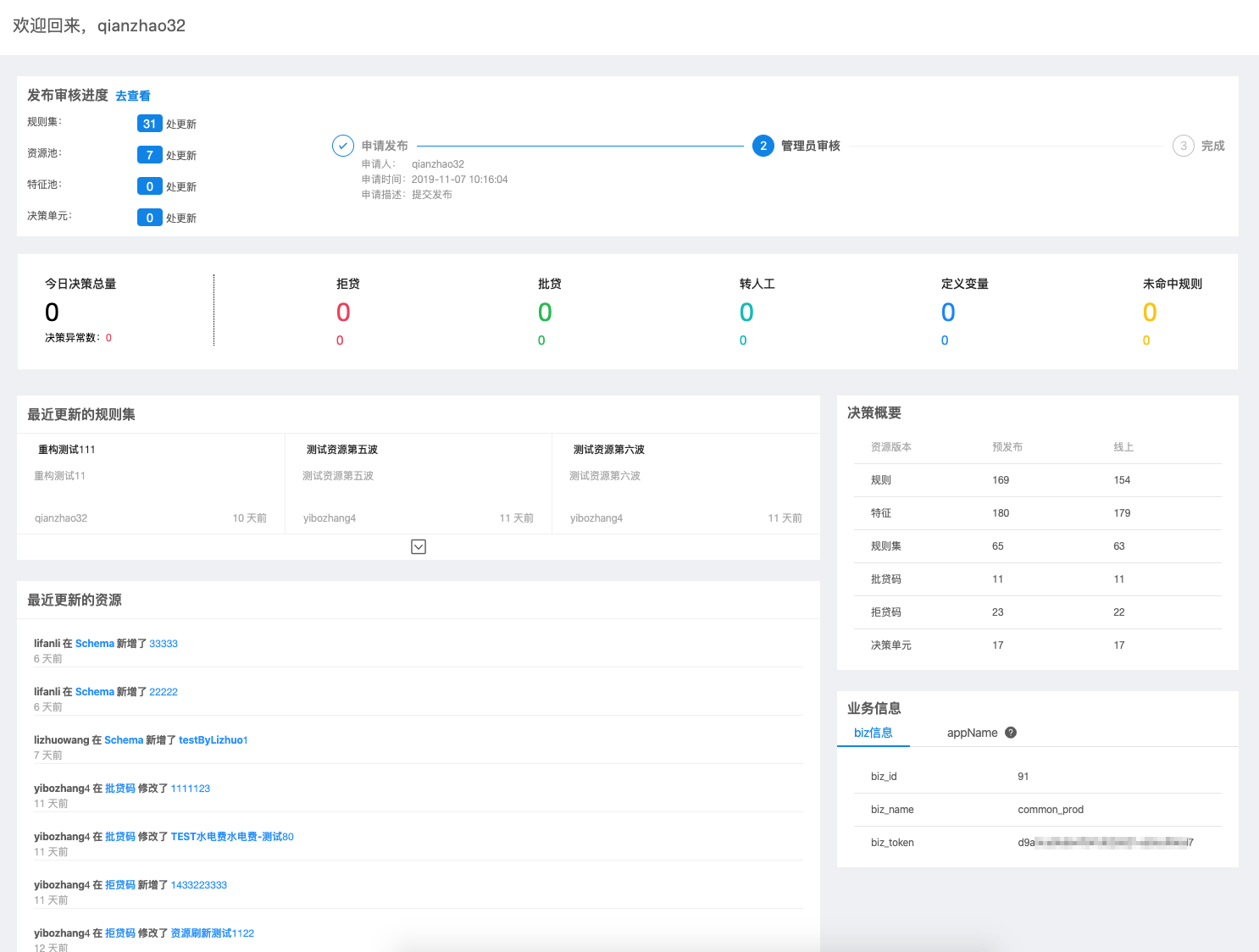Click the 规则集 预发布 value 65
The image size is (1259, 952).
tap(998, 546)
